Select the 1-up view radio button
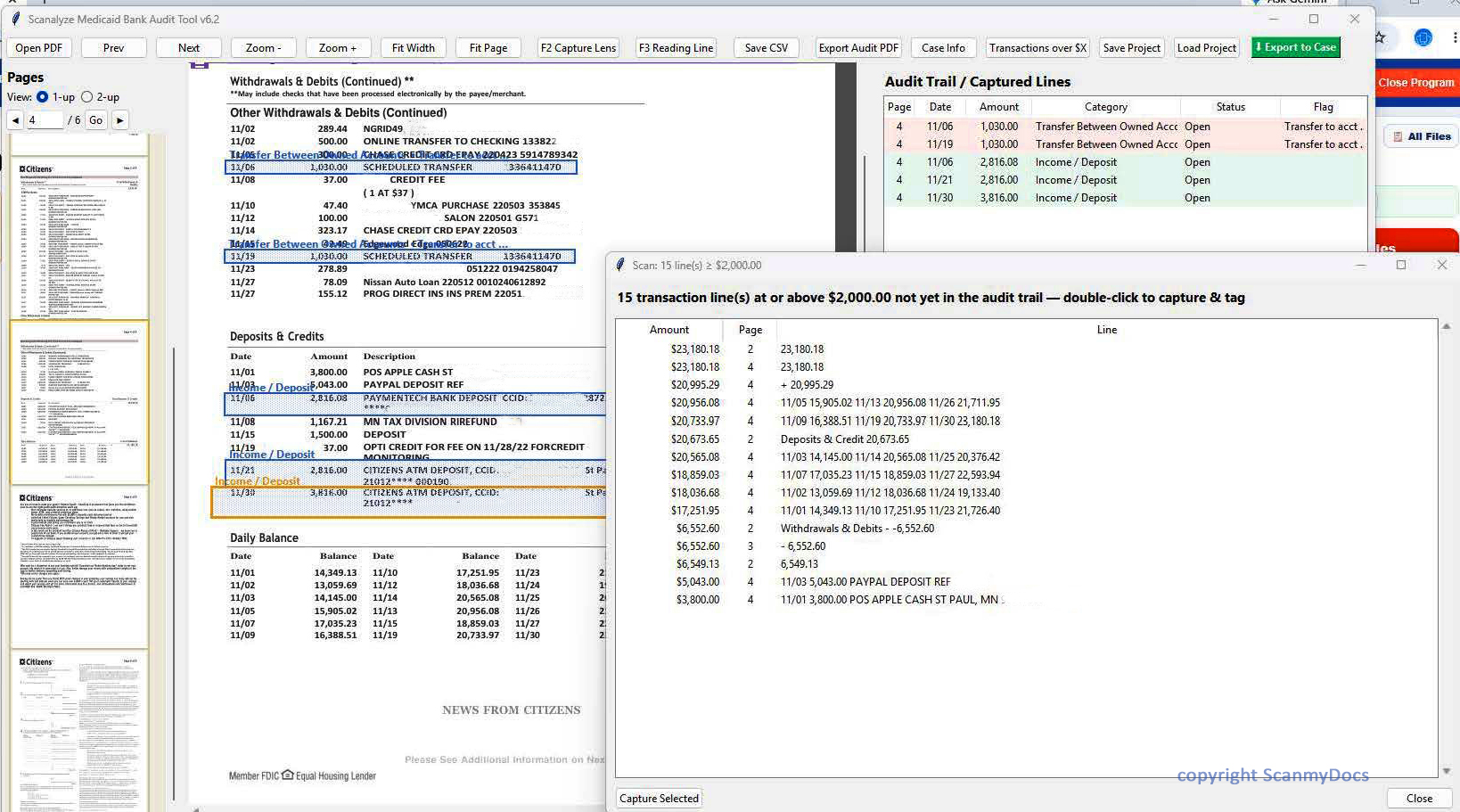 click(42, 97)
